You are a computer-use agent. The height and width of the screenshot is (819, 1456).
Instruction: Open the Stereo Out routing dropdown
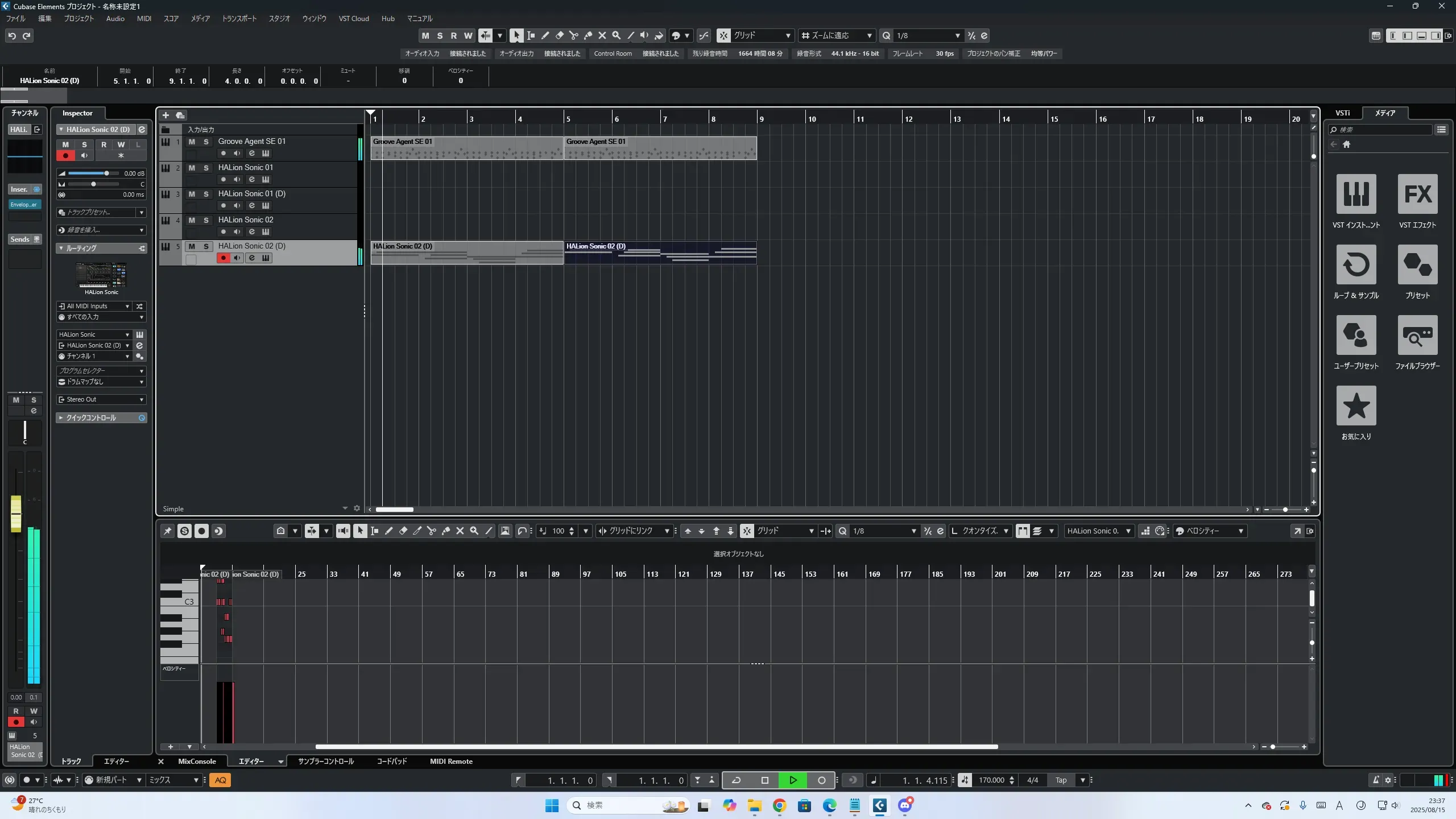(101, 400)
